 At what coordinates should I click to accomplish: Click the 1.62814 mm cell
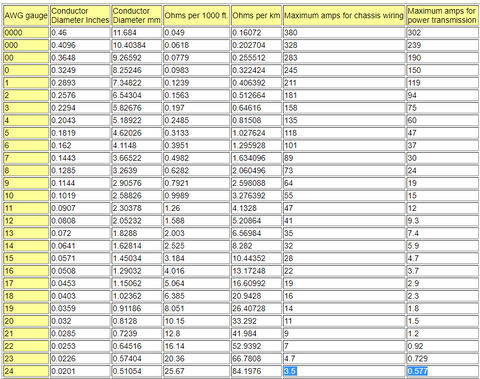[137, 246]
